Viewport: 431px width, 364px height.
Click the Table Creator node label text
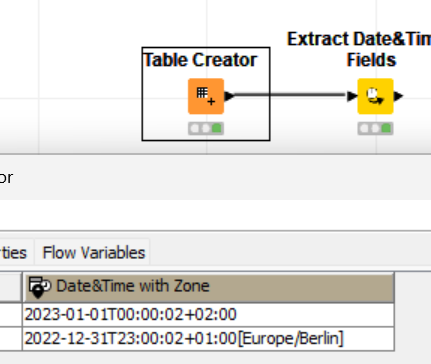(200, 60)
